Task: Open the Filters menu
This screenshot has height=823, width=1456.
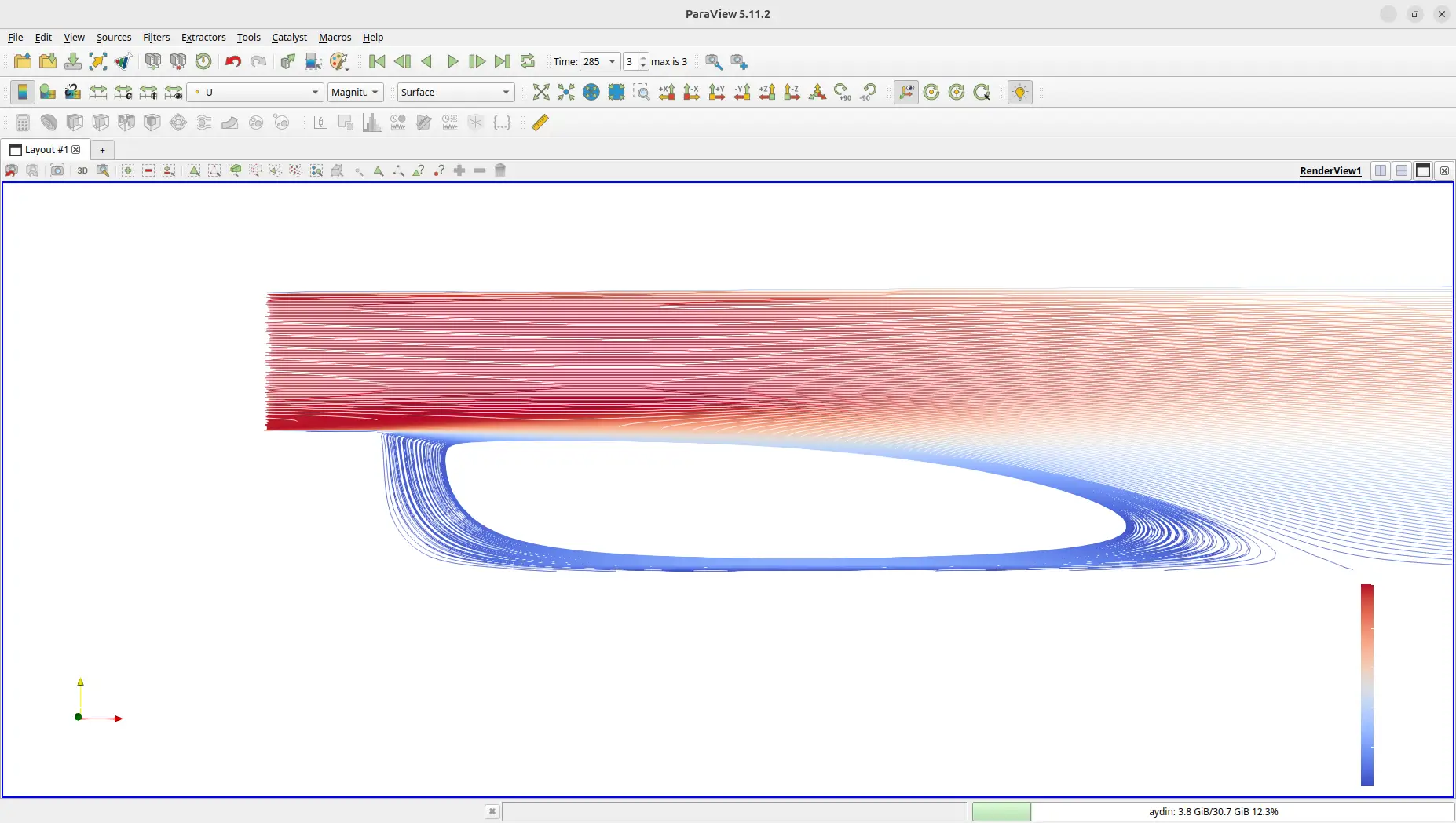Action: point(156,37)
